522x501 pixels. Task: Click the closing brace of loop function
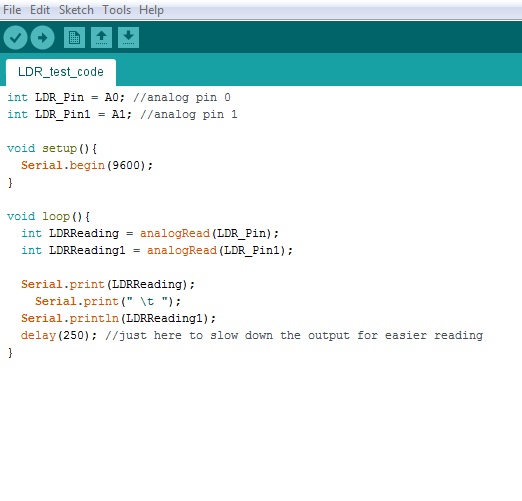click(10, 352)
